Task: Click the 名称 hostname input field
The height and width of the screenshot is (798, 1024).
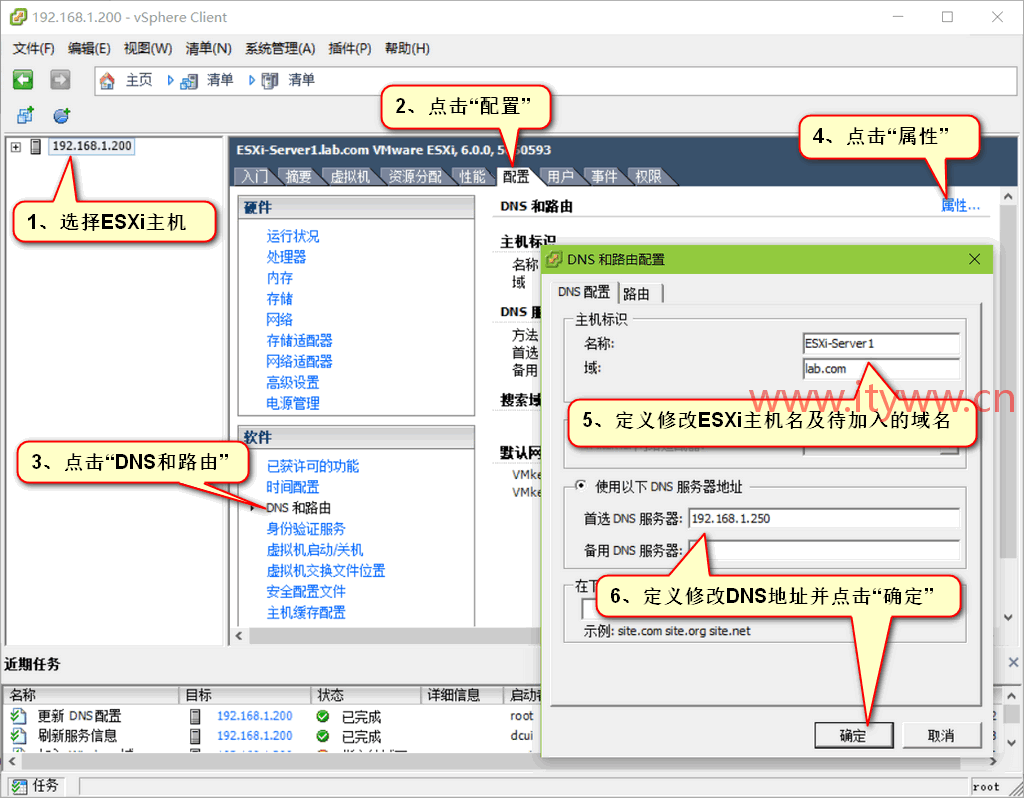Action: click(x=881, y=343)
